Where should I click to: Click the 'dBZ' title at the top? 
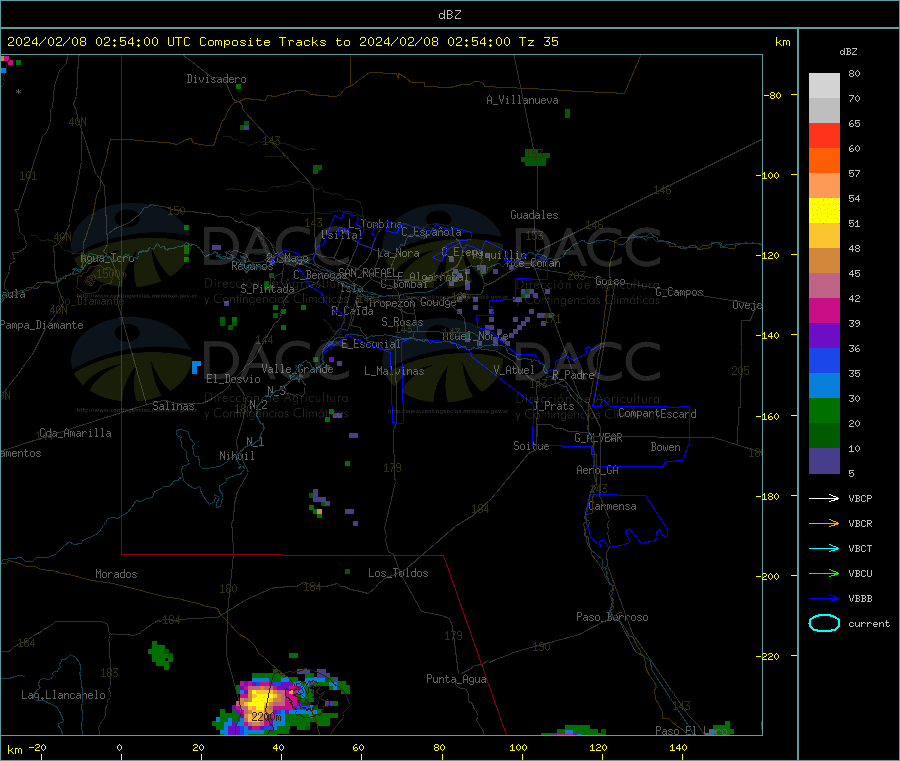coord(449,14)
